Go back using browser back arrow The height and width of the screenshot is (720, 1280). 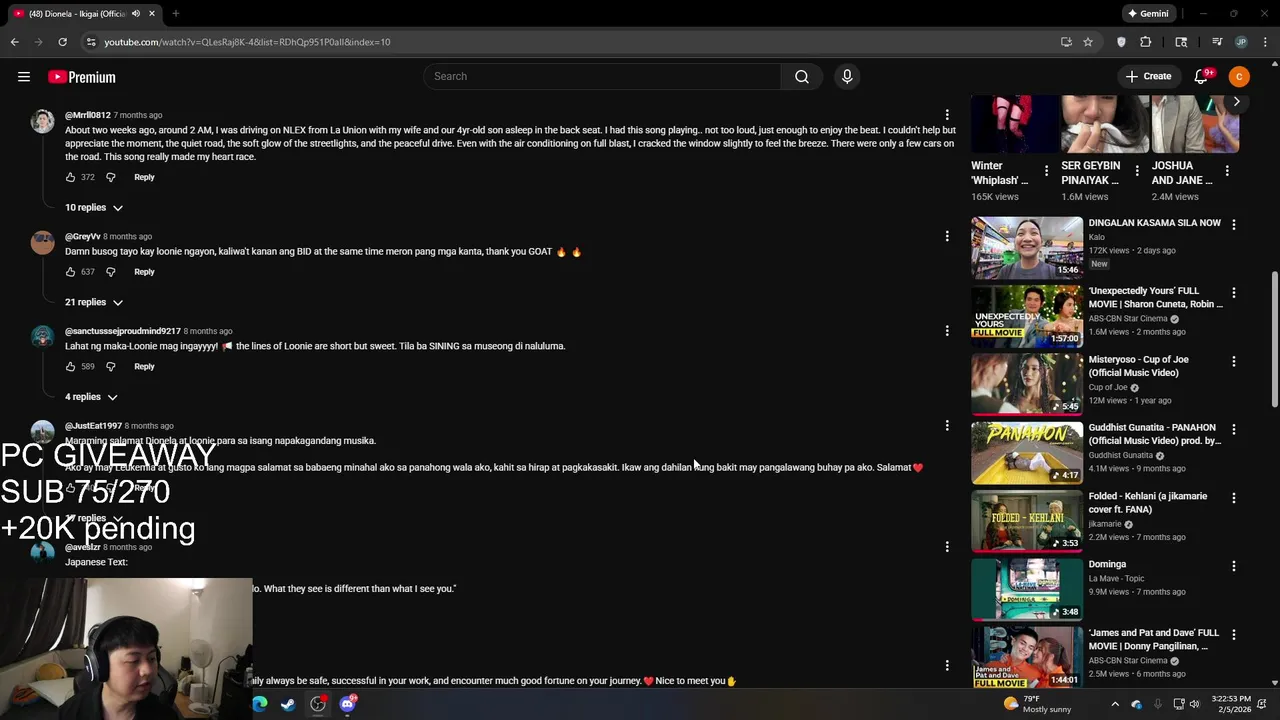click(x=14, y=42)
